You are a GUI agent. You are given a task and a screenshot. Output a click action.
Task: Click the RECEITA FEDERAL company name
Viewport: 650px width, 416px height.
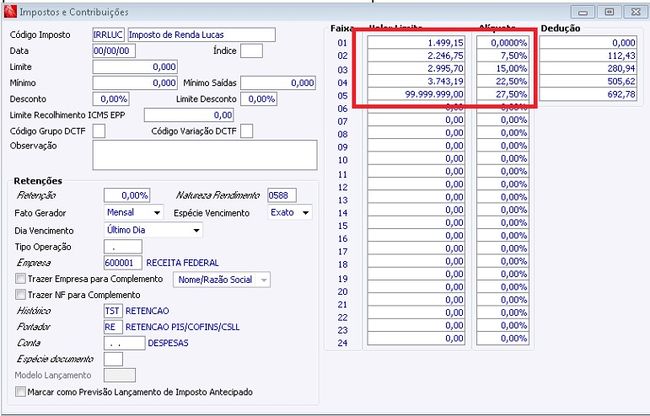pos(182,263)
